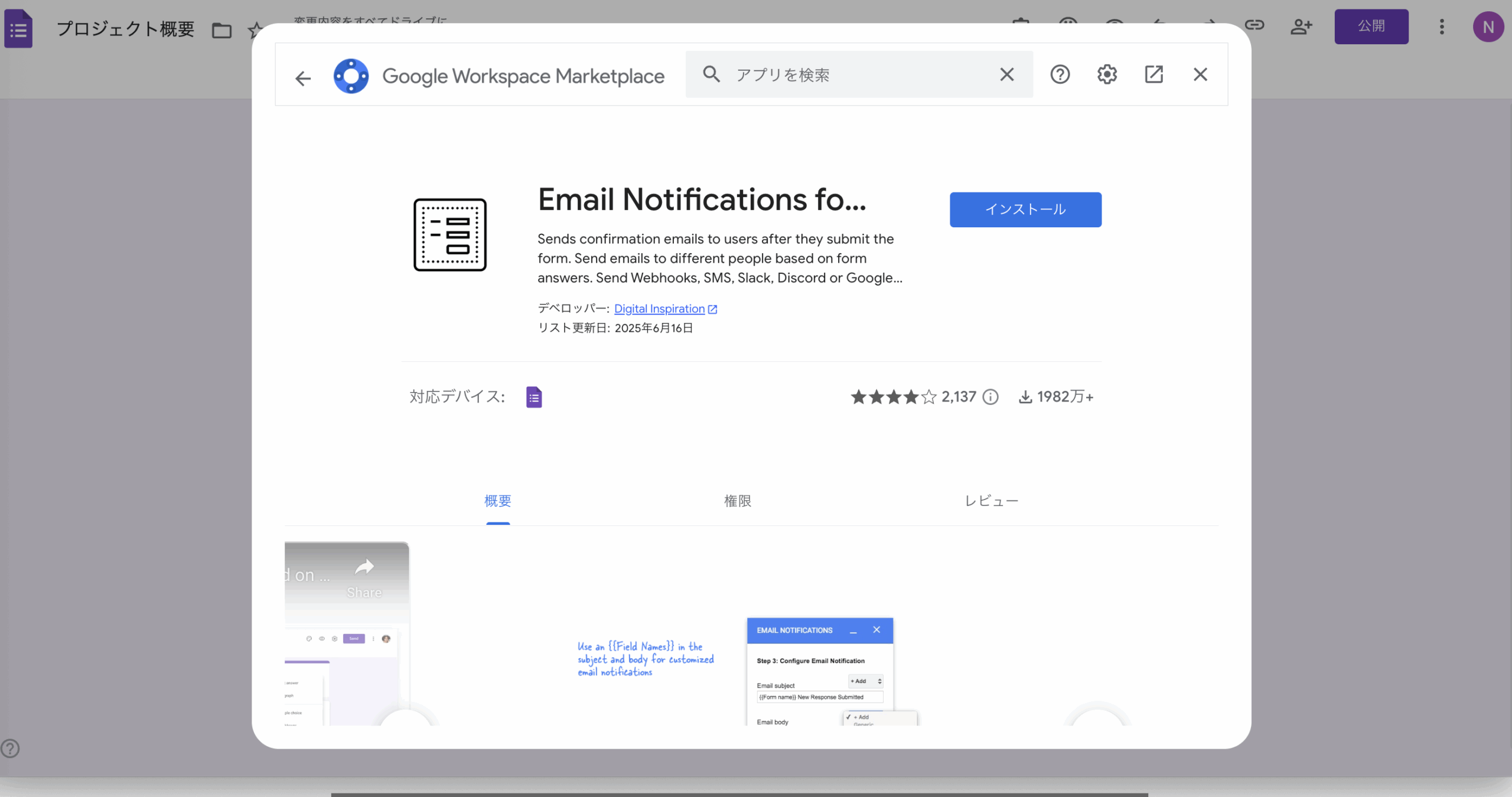Click the Google Forms compatible device icon
The height and width of the screenshot is (797, 1512).
click(x=534, y=397)
